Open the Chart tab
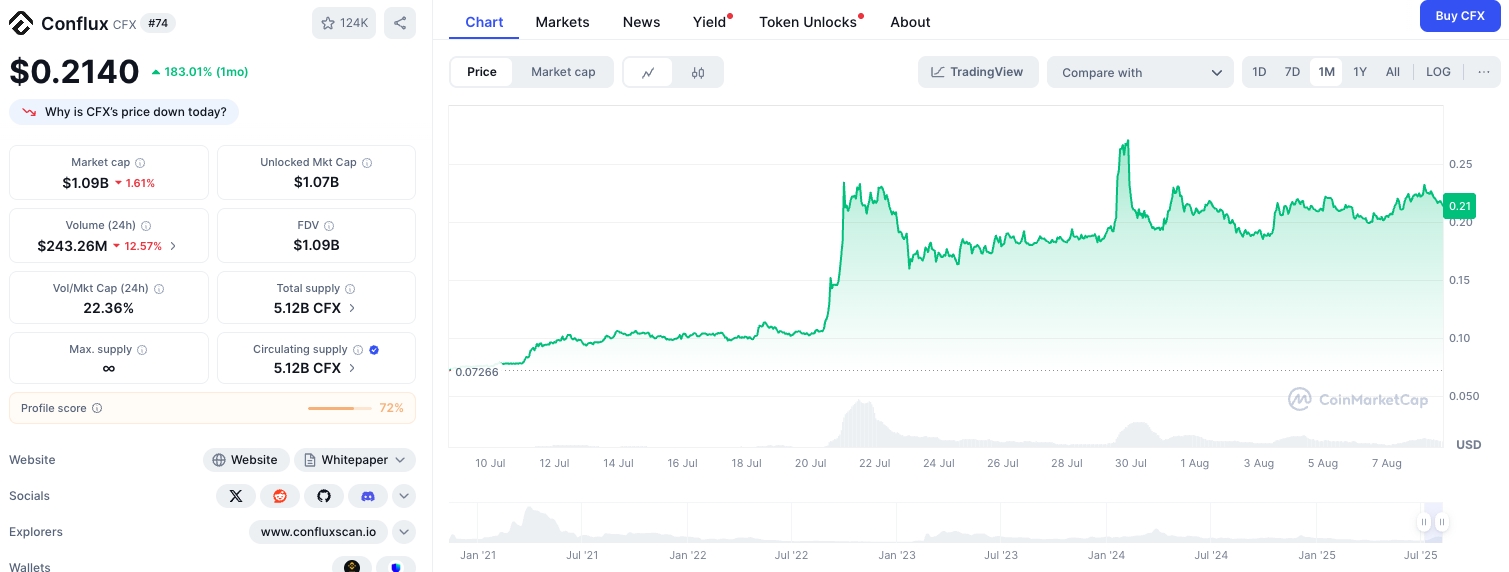1509x572 pixels. (x=484, y=22)
